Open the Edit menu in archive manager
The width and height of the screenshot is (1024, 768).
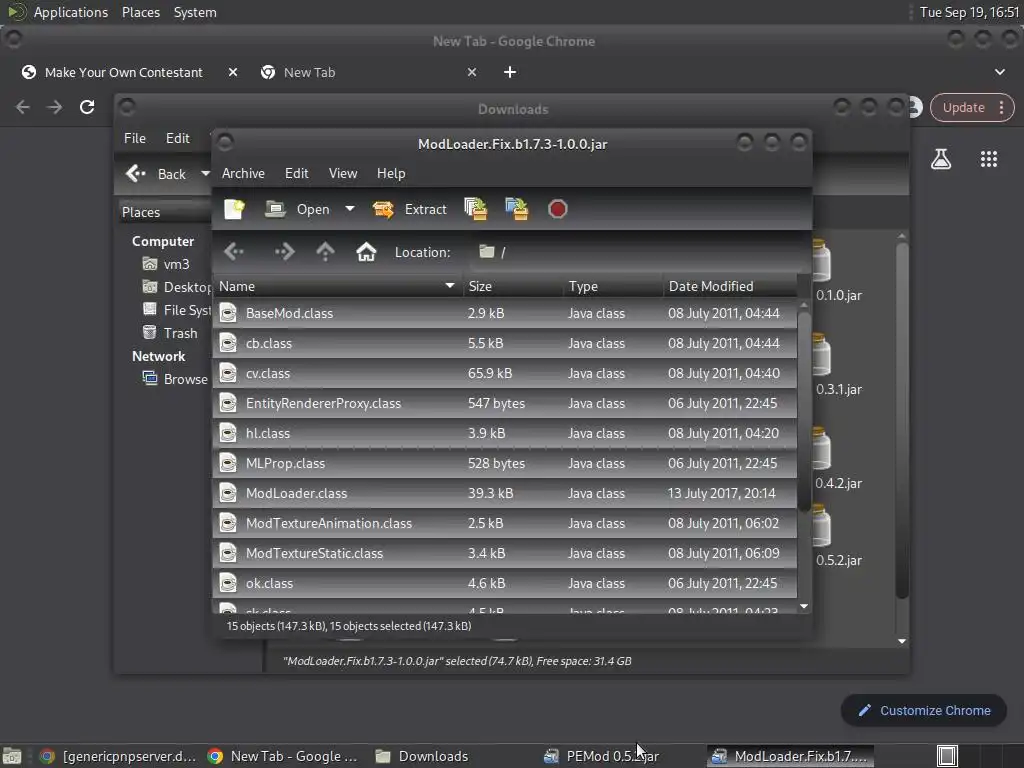[x=296, y=173]
